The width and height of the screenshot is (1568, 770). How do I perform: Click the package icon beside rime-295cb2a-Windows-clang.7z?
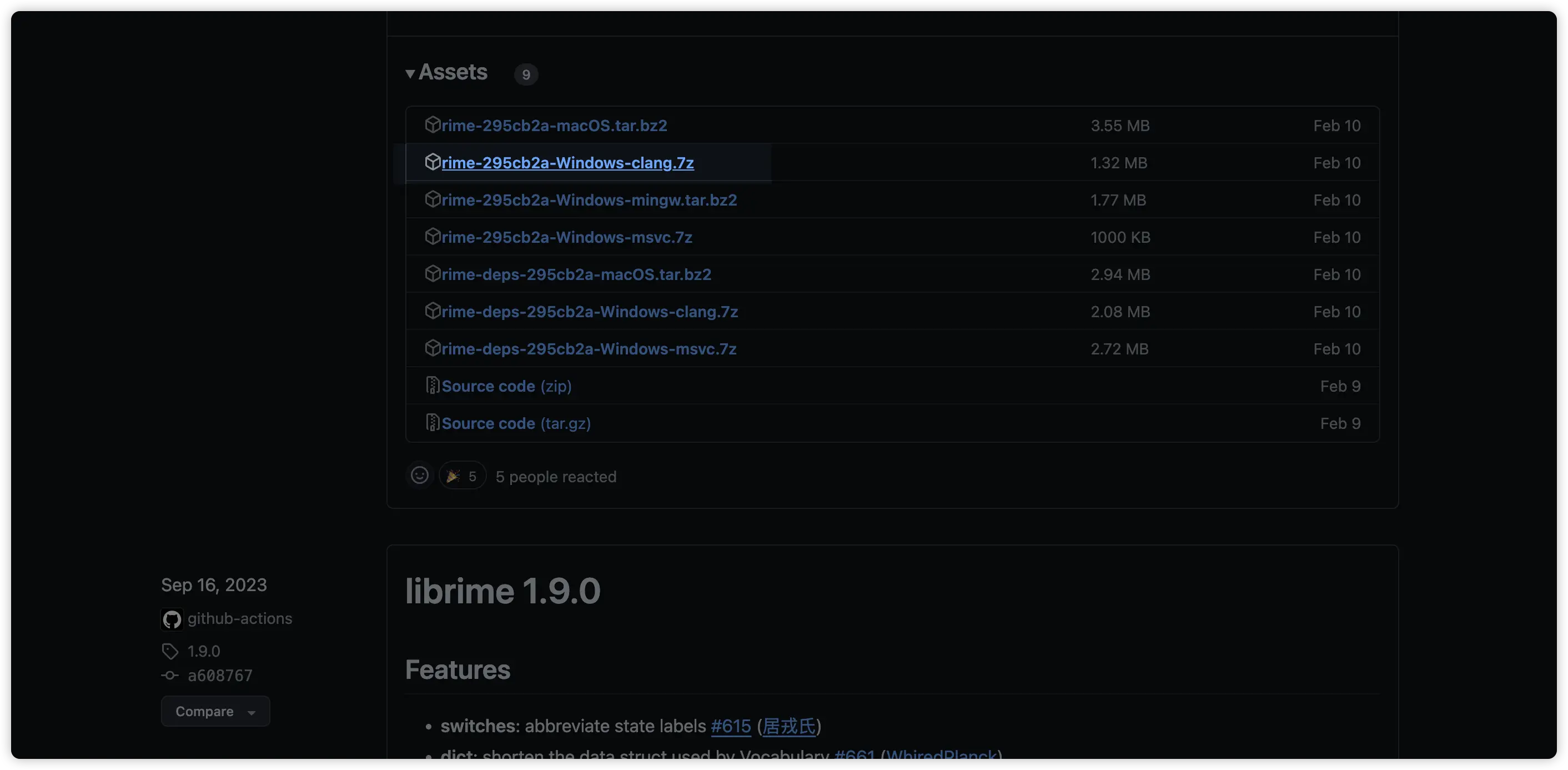point(432,162)
